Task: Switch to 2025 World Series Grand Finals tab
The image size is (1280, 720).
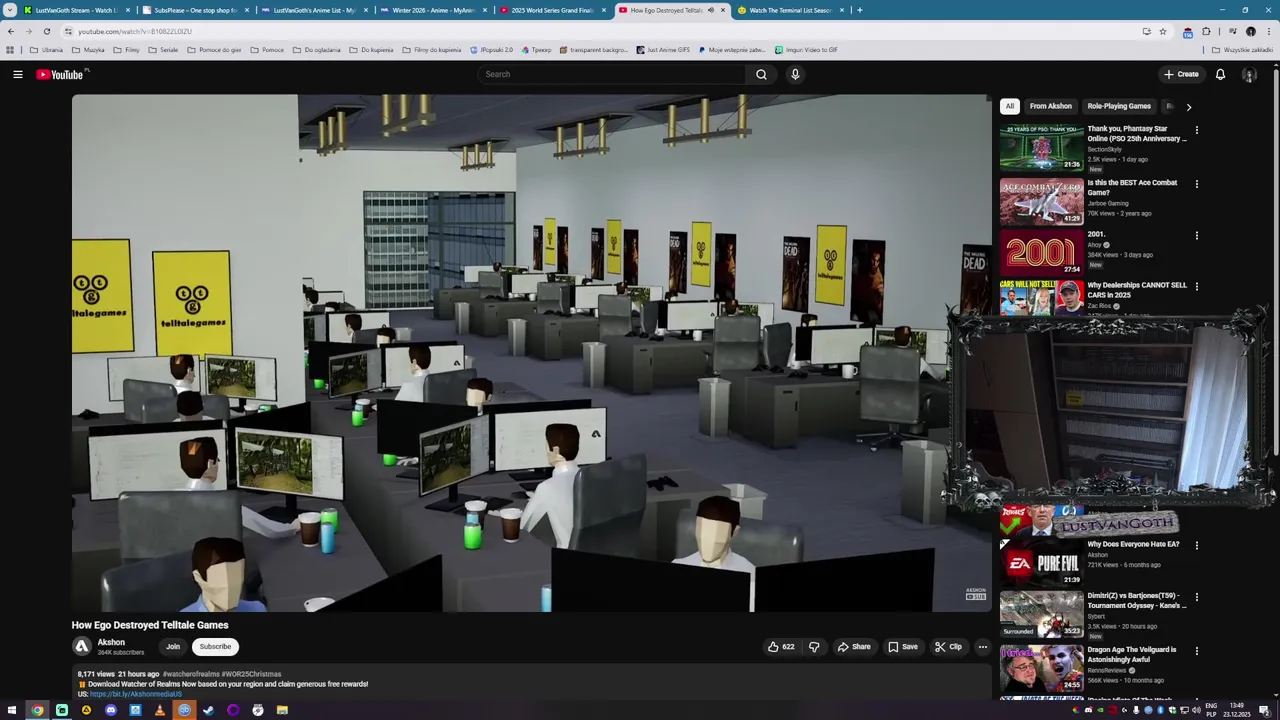Action: click(x=552, y=10)
